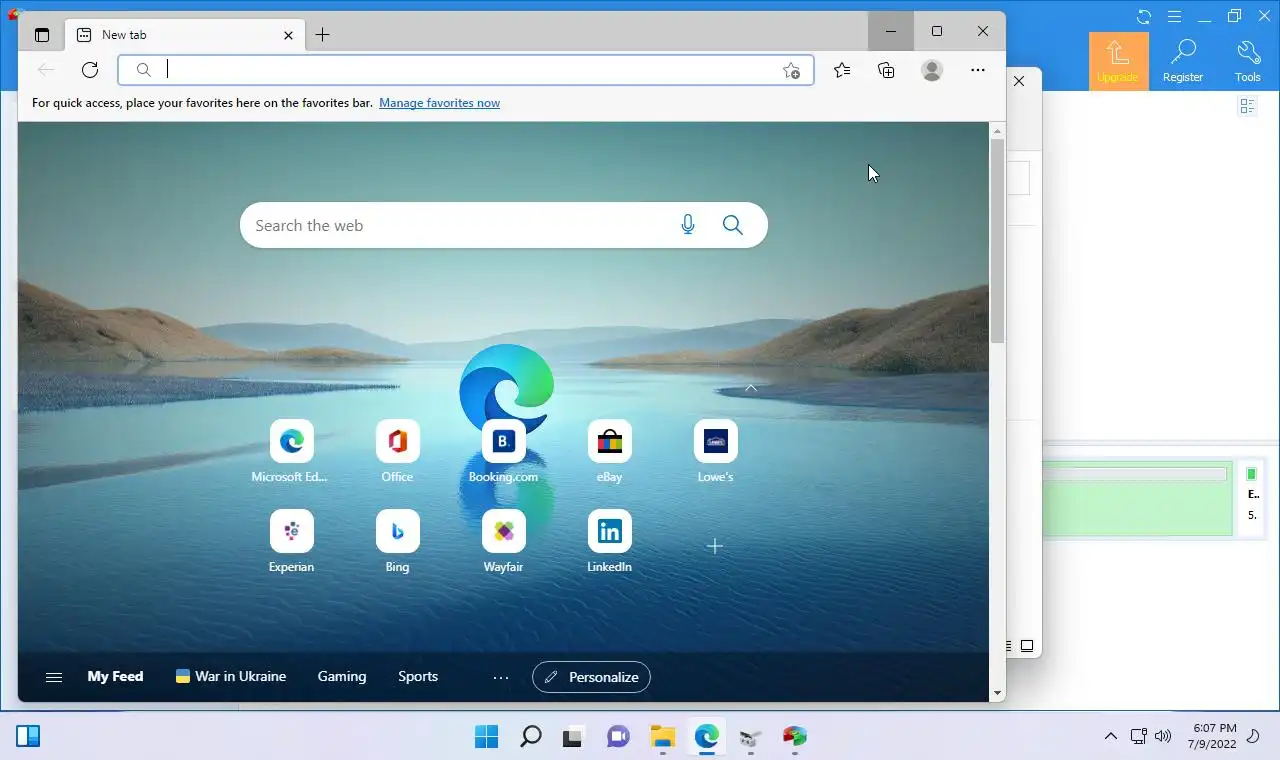The image size is (1280, 760).
Task: Open volume control in system tray
Action: click(x=1163, y=736)
